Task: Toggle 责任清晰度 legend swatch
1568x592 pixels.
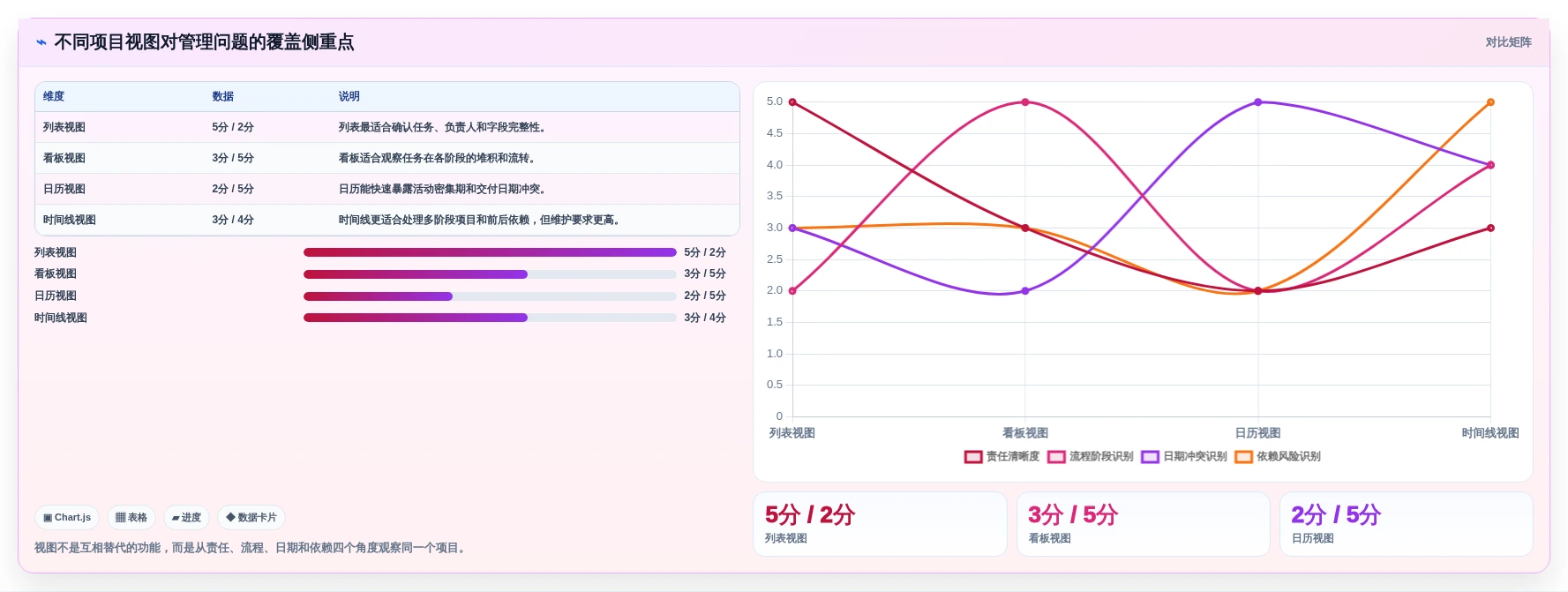Action: point(973,457)
